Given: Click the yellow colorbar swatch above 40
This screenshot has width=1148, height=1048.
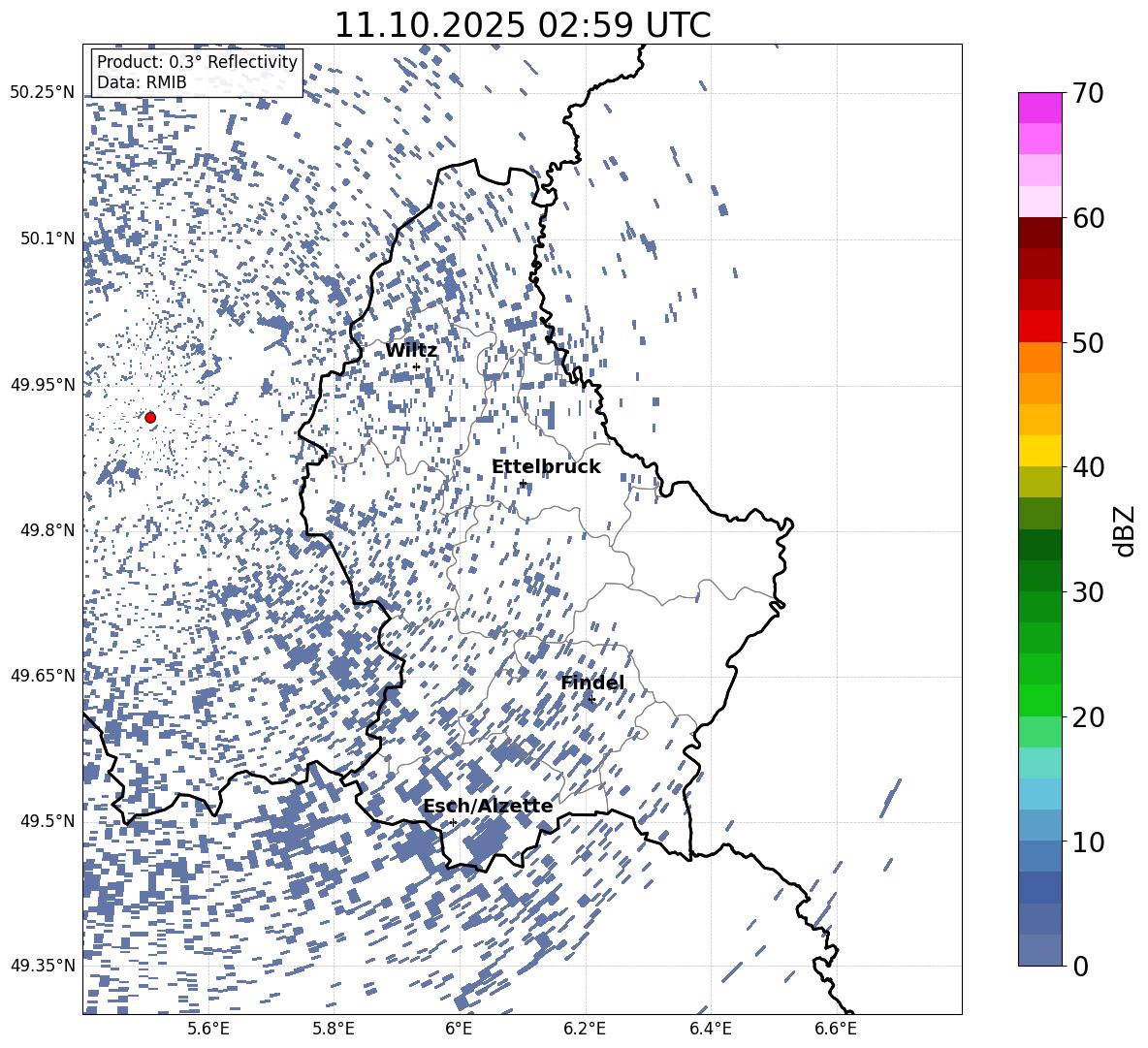Looking at the screenshot, I should click(1039, 451).
